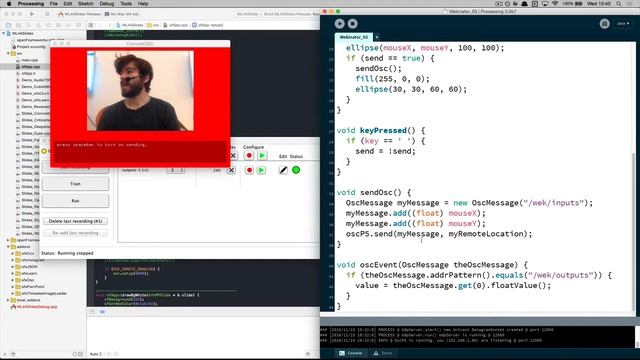The width and height of the screenshot is (640, 360).
Task: Expand the ofxJSON addon folder
Action: click(13, 267)
